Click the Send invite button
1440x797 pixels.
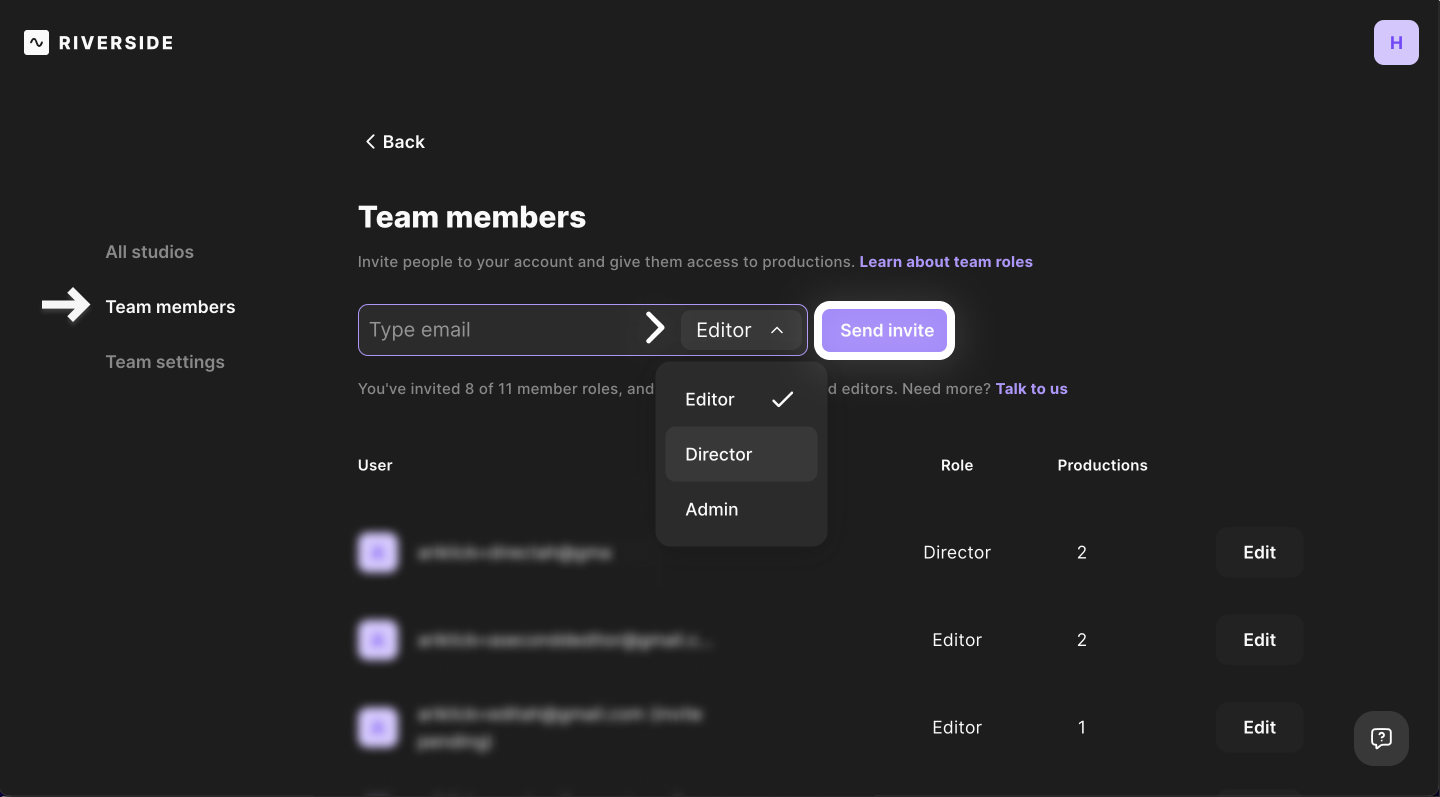[885, 330]
